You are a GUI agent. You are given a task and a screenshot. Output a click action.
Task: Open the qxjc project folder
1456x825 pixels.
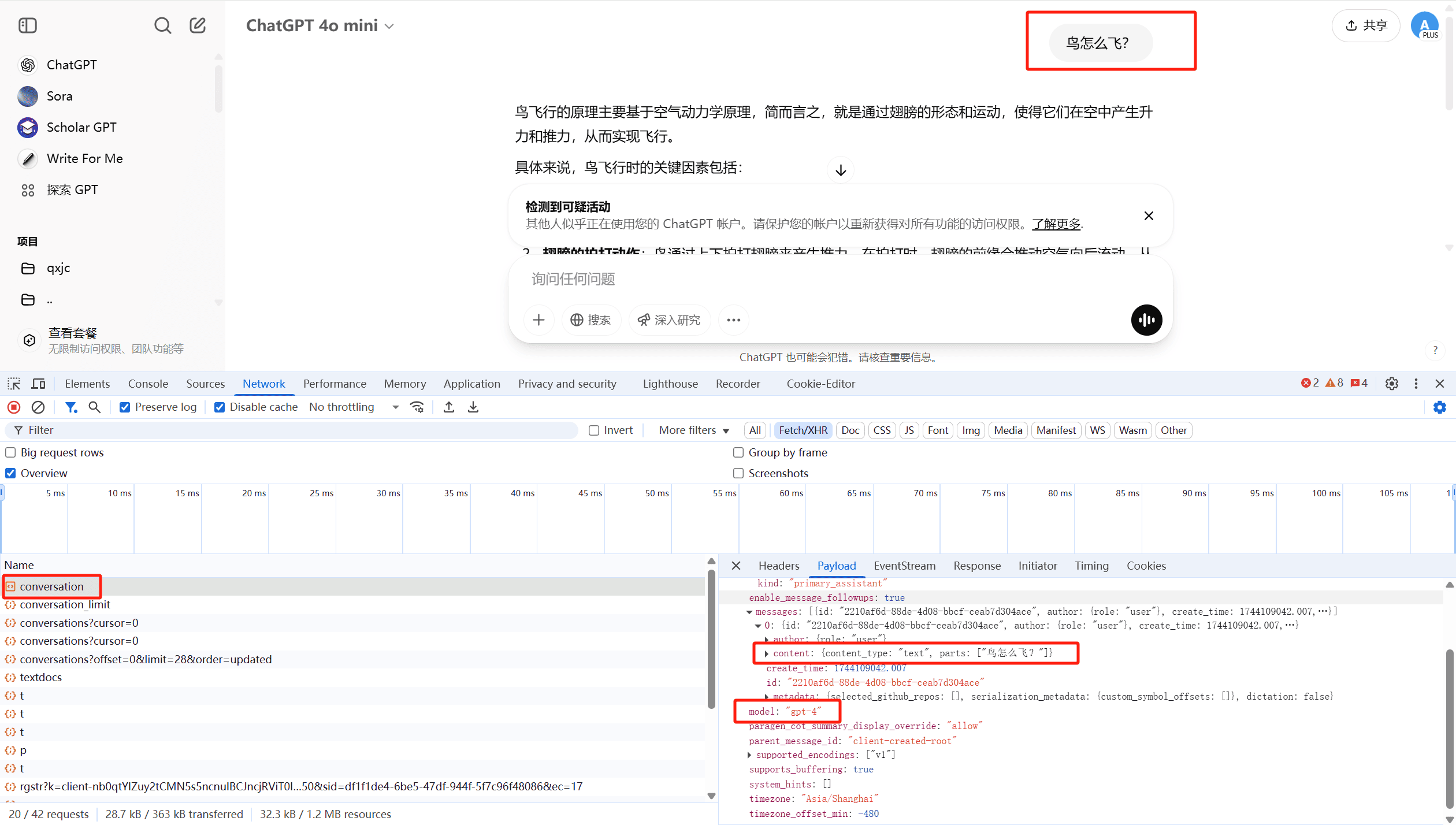(58, 268)
